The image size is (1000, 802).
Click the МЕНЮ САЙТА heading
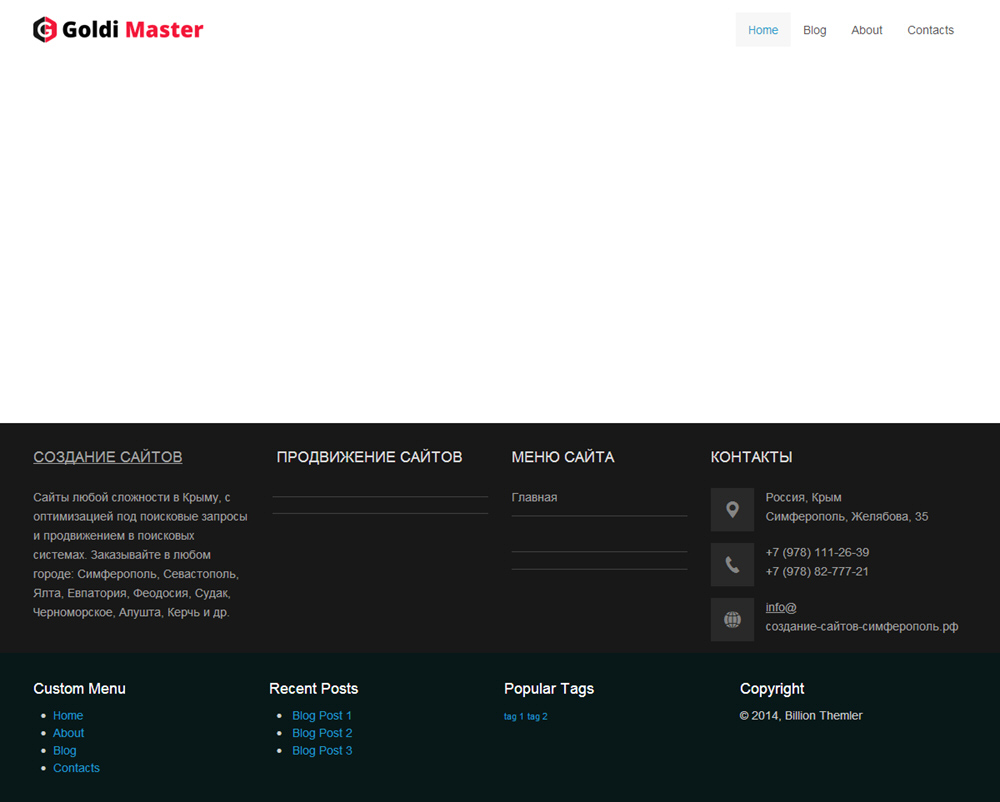click(562, 457)
